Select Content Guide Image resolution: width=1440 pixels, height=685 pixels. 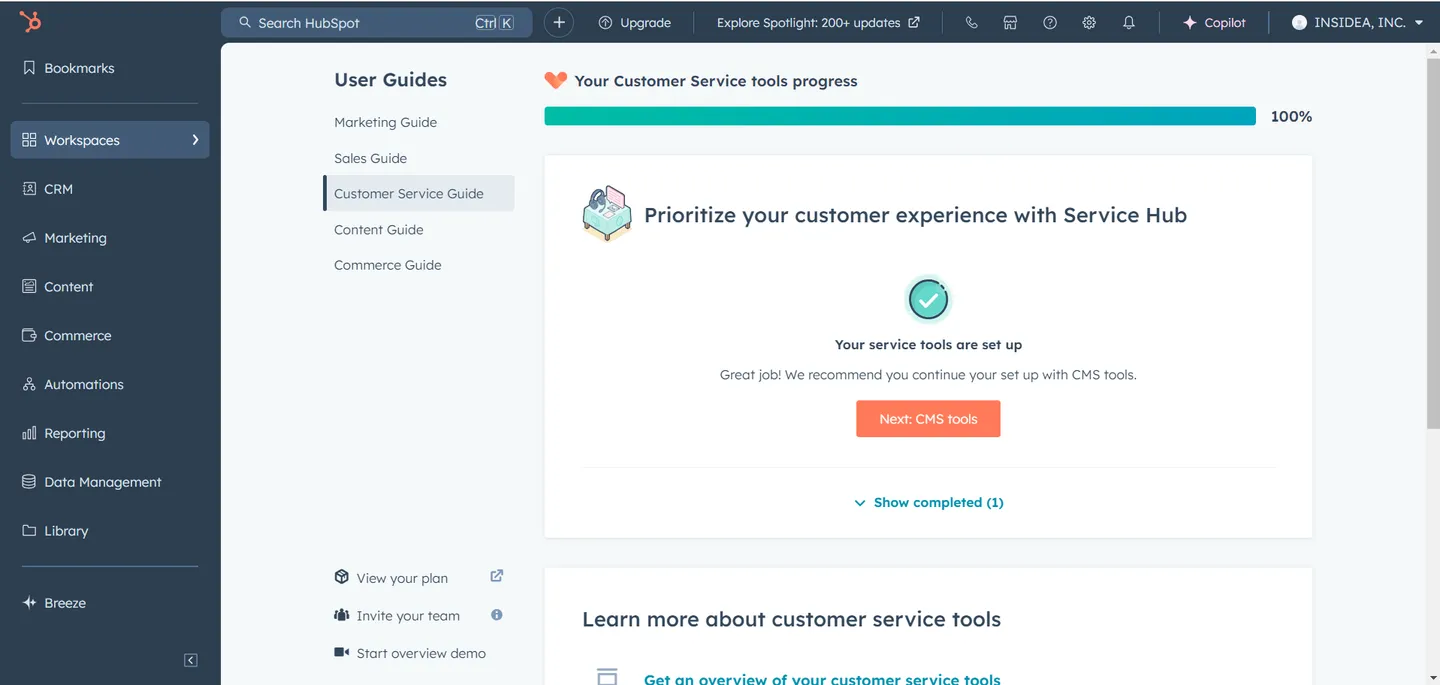pyautogui.click(x=378, y=230)
